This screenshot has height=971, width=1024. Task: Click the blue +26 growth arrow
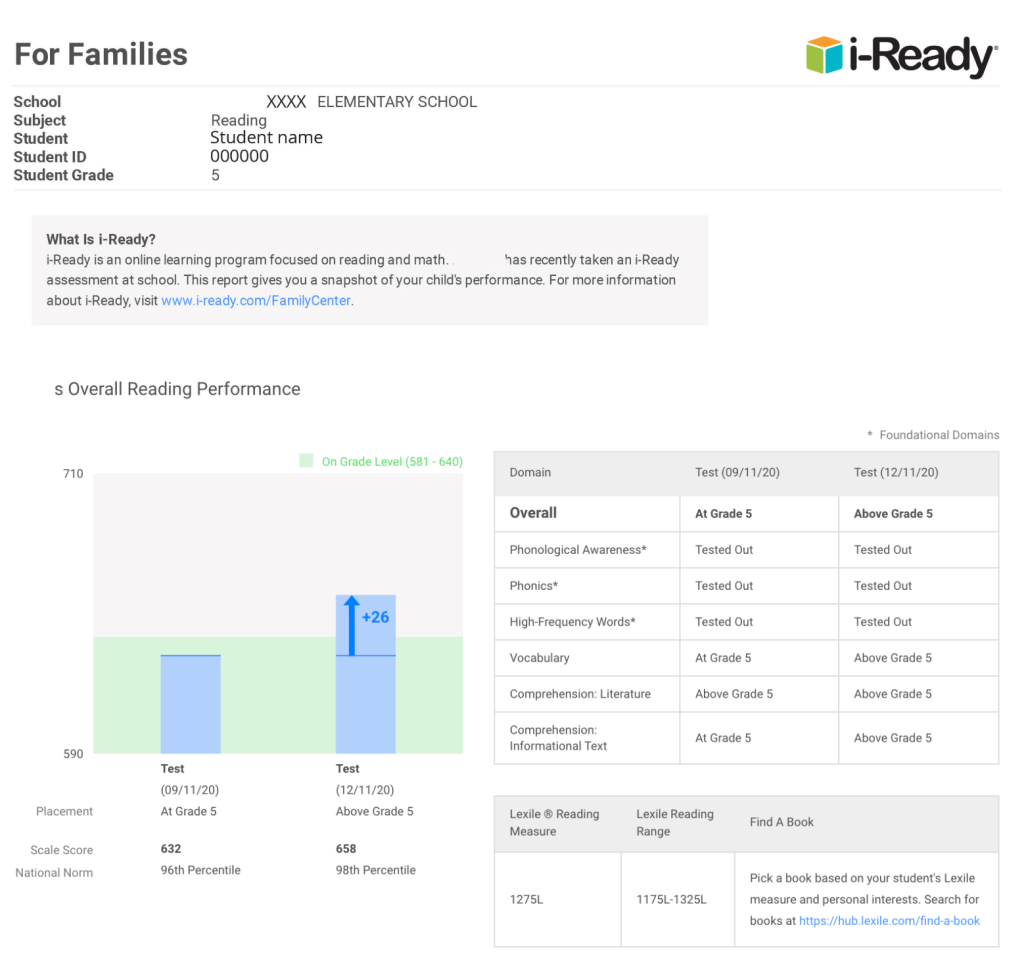coord(351,625)
